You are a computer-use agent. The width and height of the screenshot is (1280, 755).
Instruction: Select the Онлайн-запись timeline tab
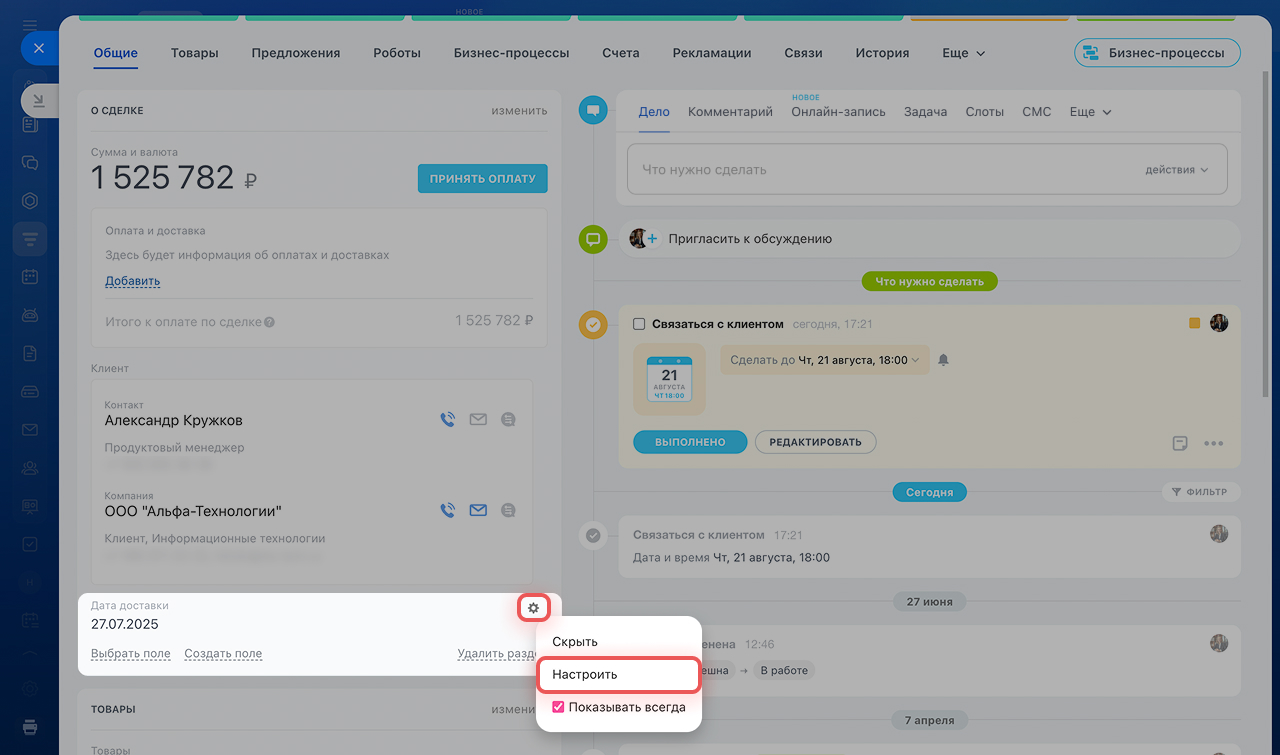[838, 112]
